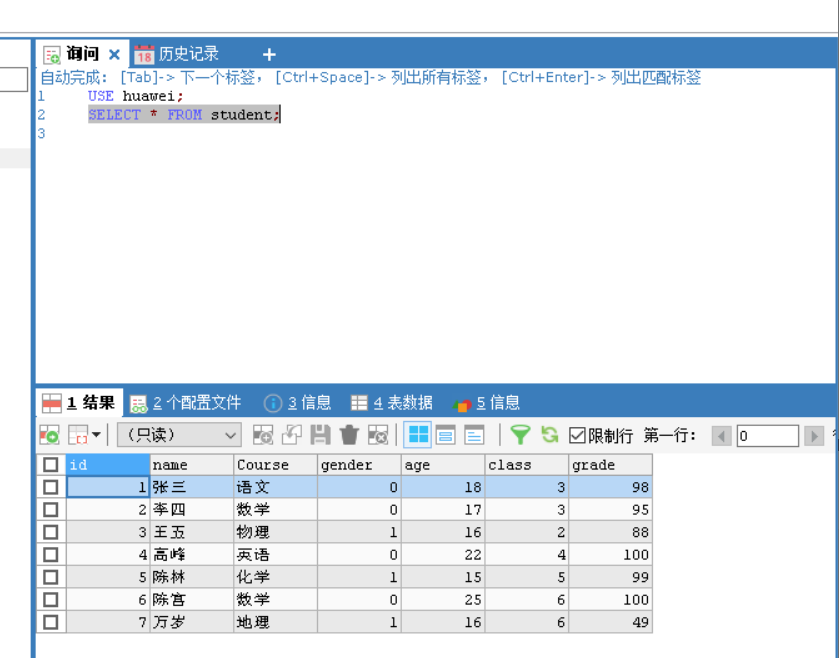Open the 4 表数据 table data tab

[392, 403]
